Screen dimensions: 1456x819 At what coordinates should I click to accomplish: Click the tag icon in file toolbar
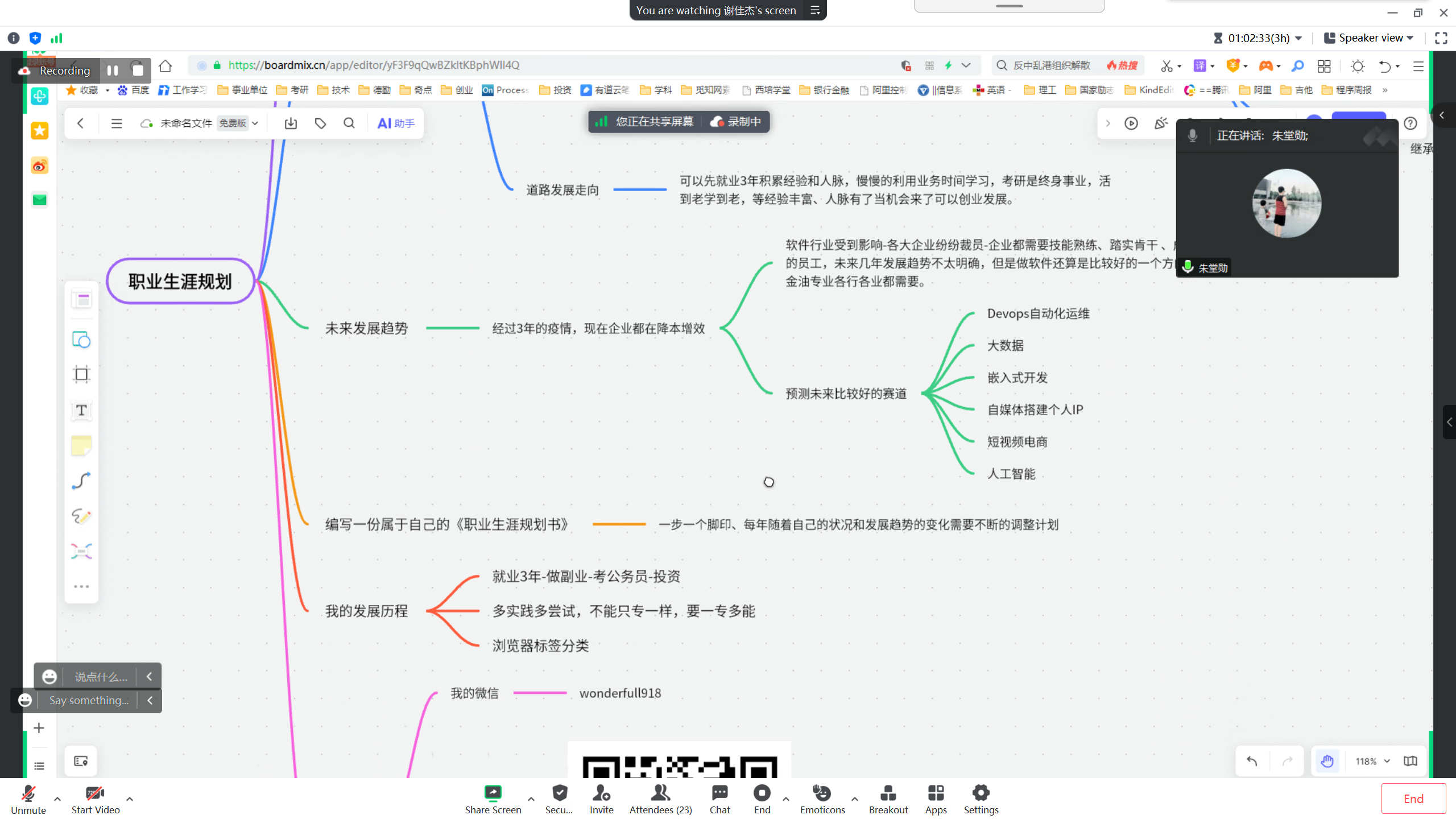coord(320,123)
